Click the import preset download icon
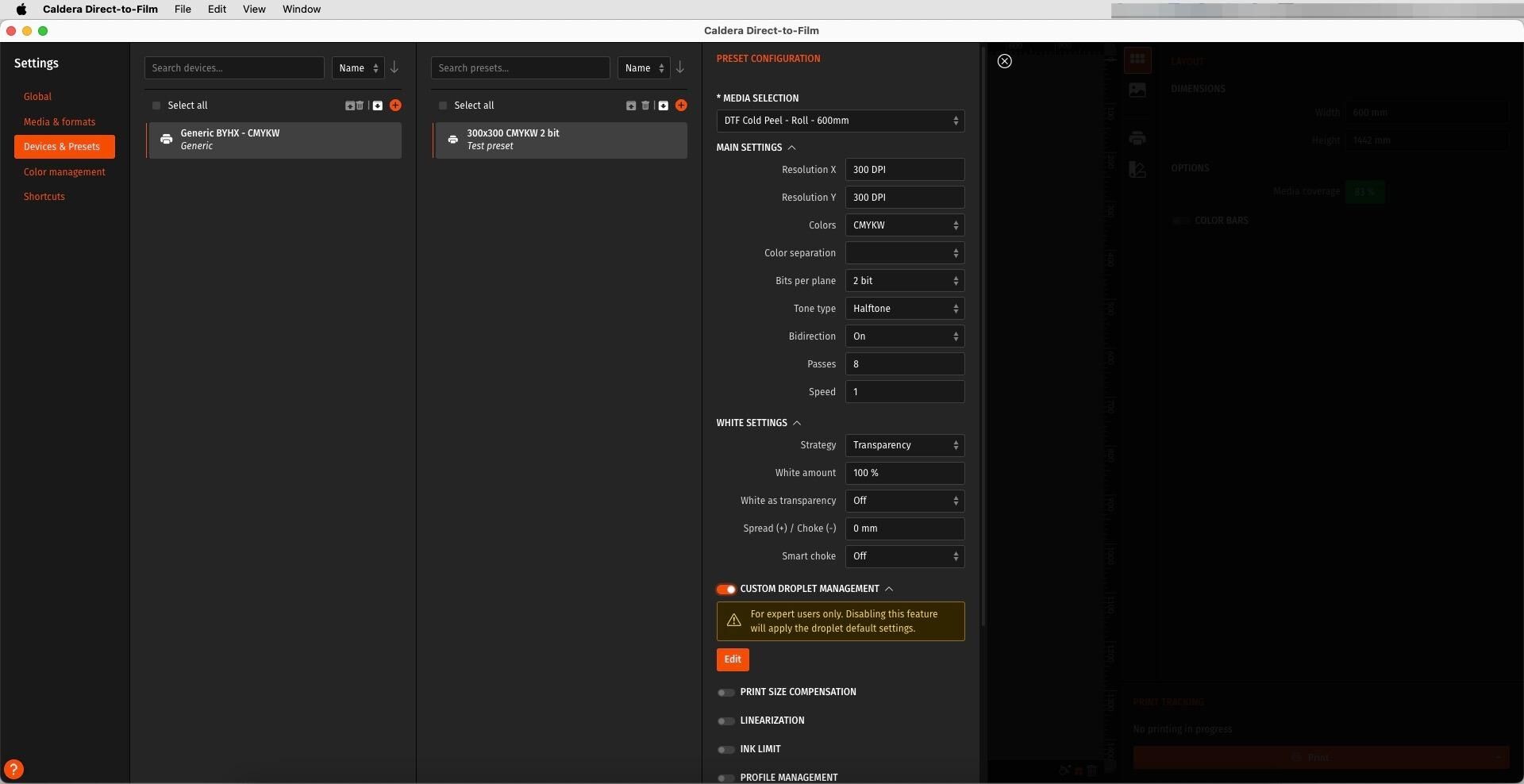1524x784 pixels. (x=663, y=106)
